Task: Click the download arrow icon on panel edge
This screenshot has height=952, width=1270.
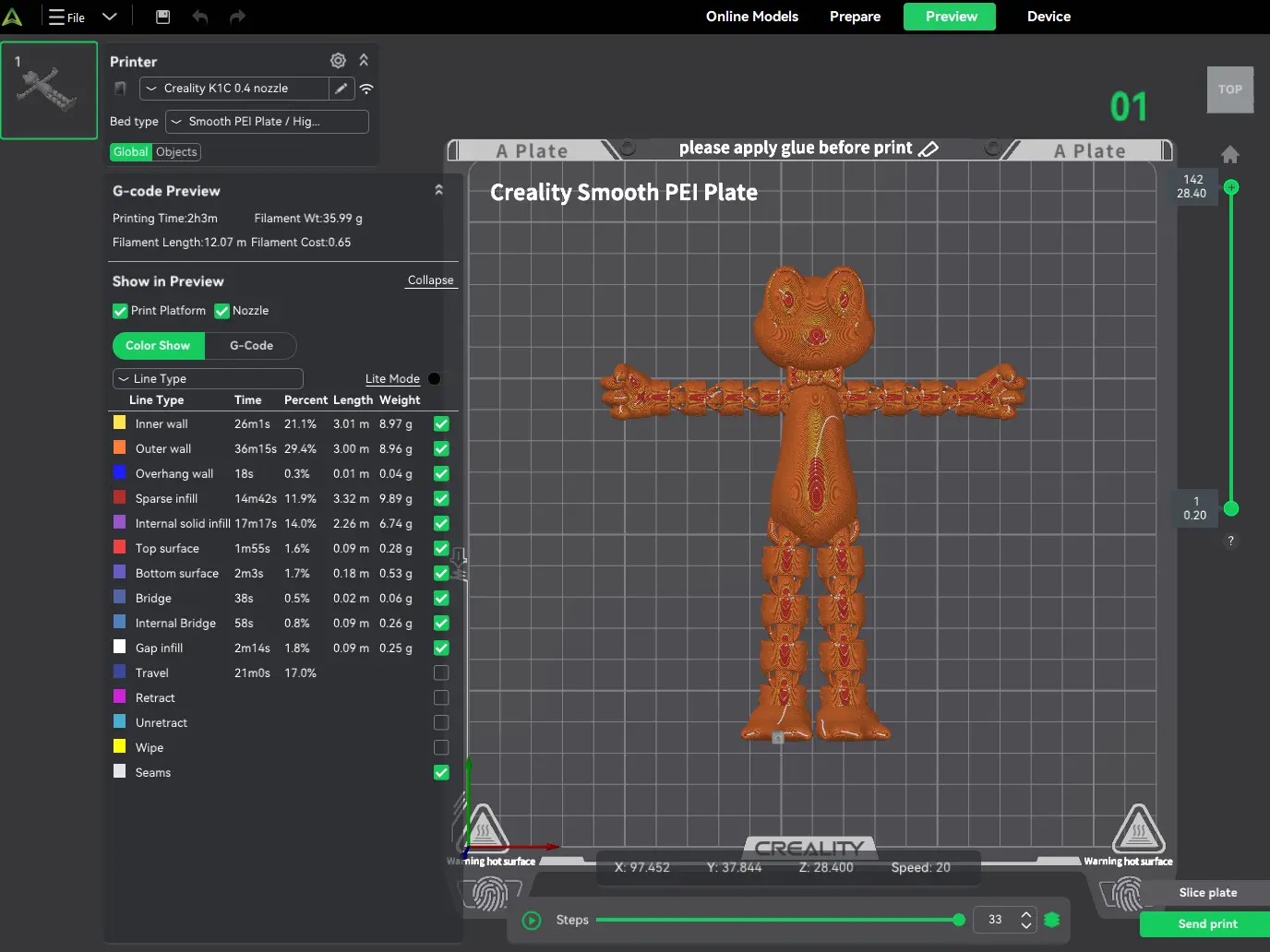Action: [458, 563]
